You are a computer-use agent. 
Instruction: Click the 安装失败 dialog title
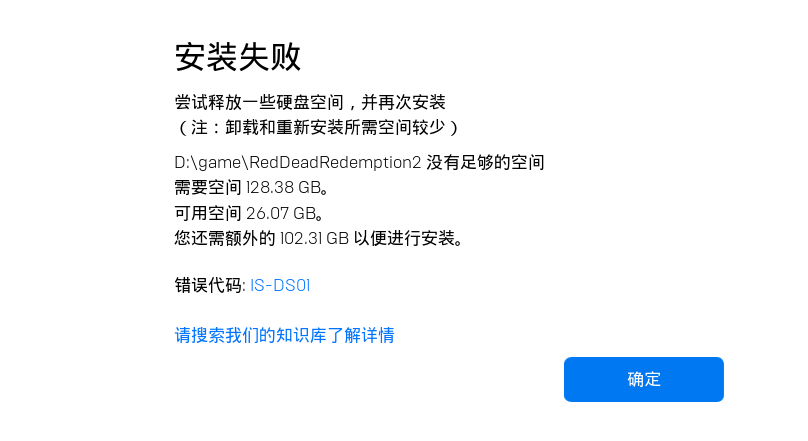[x=238, y=57]
